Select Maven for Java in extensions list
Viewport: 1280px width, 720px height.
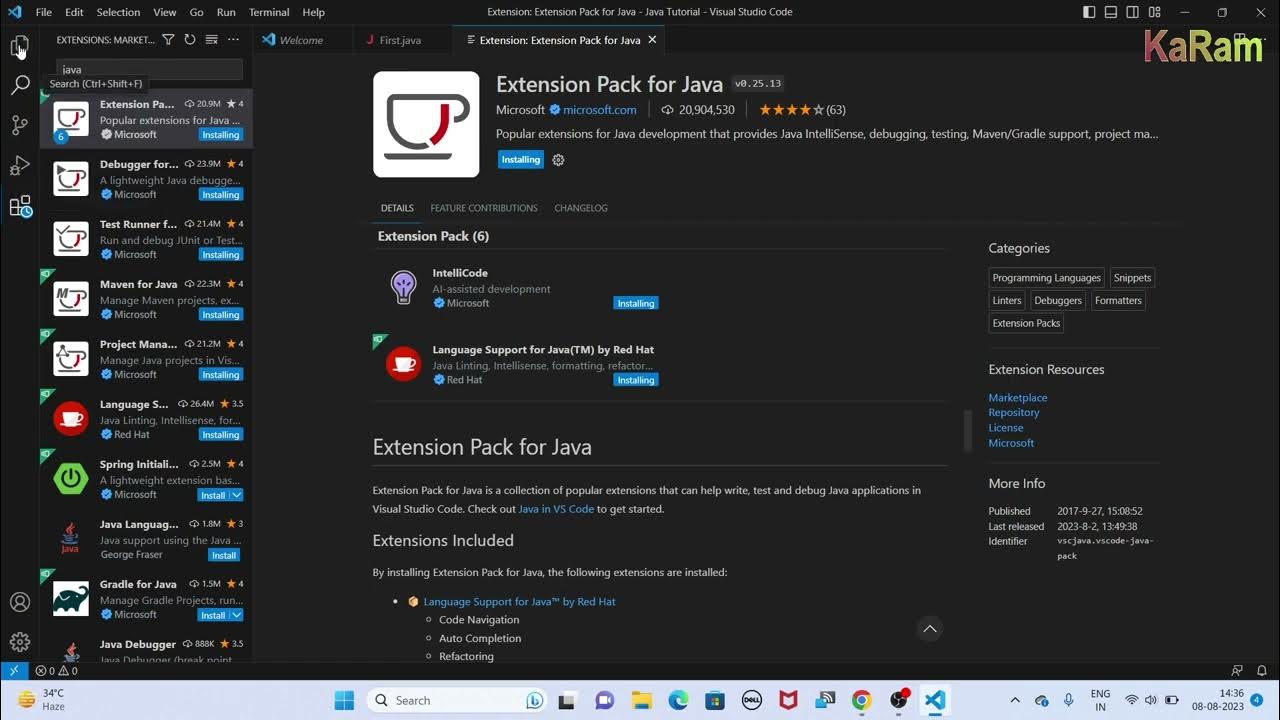146,299
